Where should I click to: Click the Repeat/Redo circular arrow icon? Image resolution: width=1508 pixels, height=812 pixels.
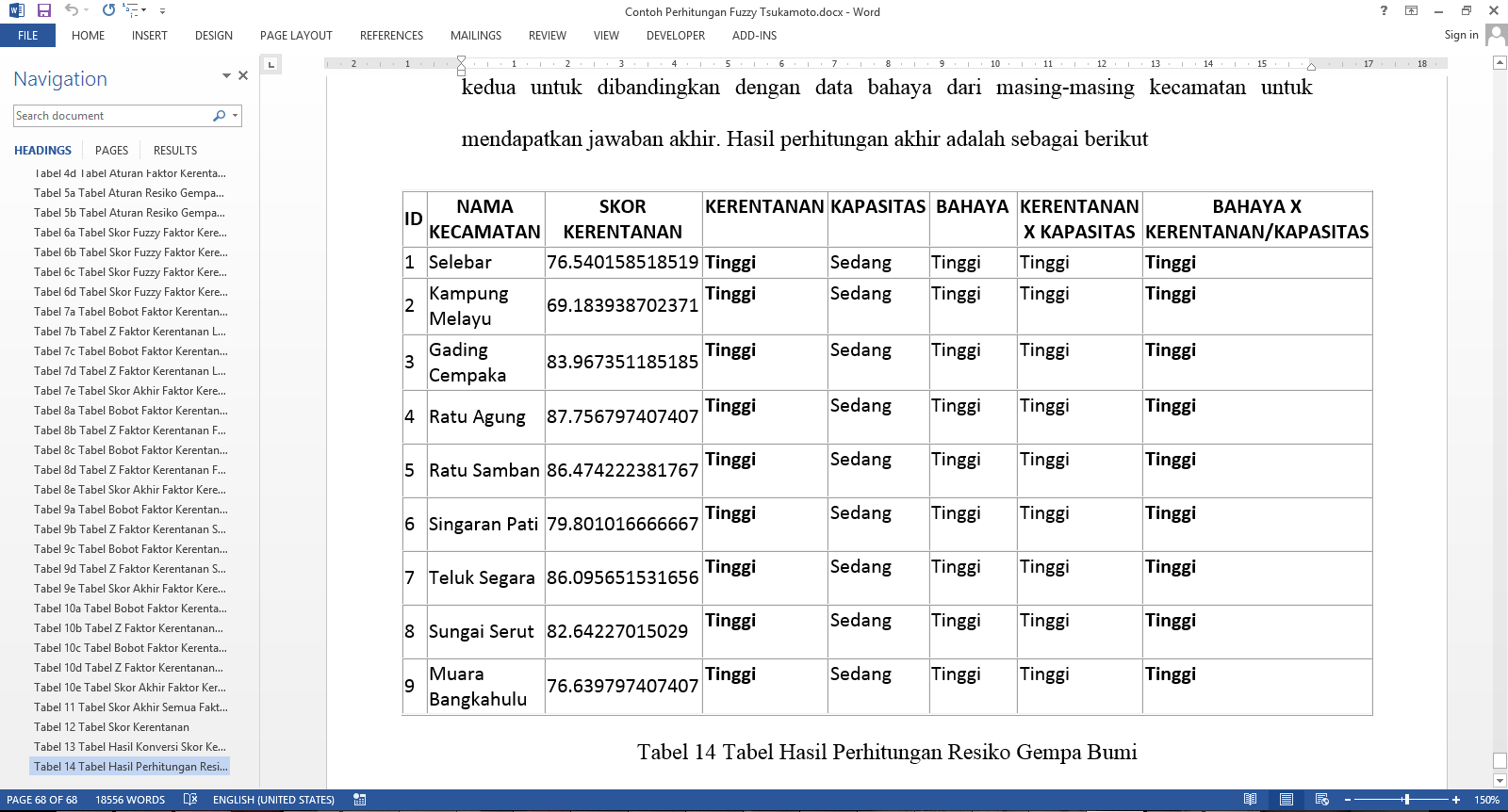coord(109,10)
